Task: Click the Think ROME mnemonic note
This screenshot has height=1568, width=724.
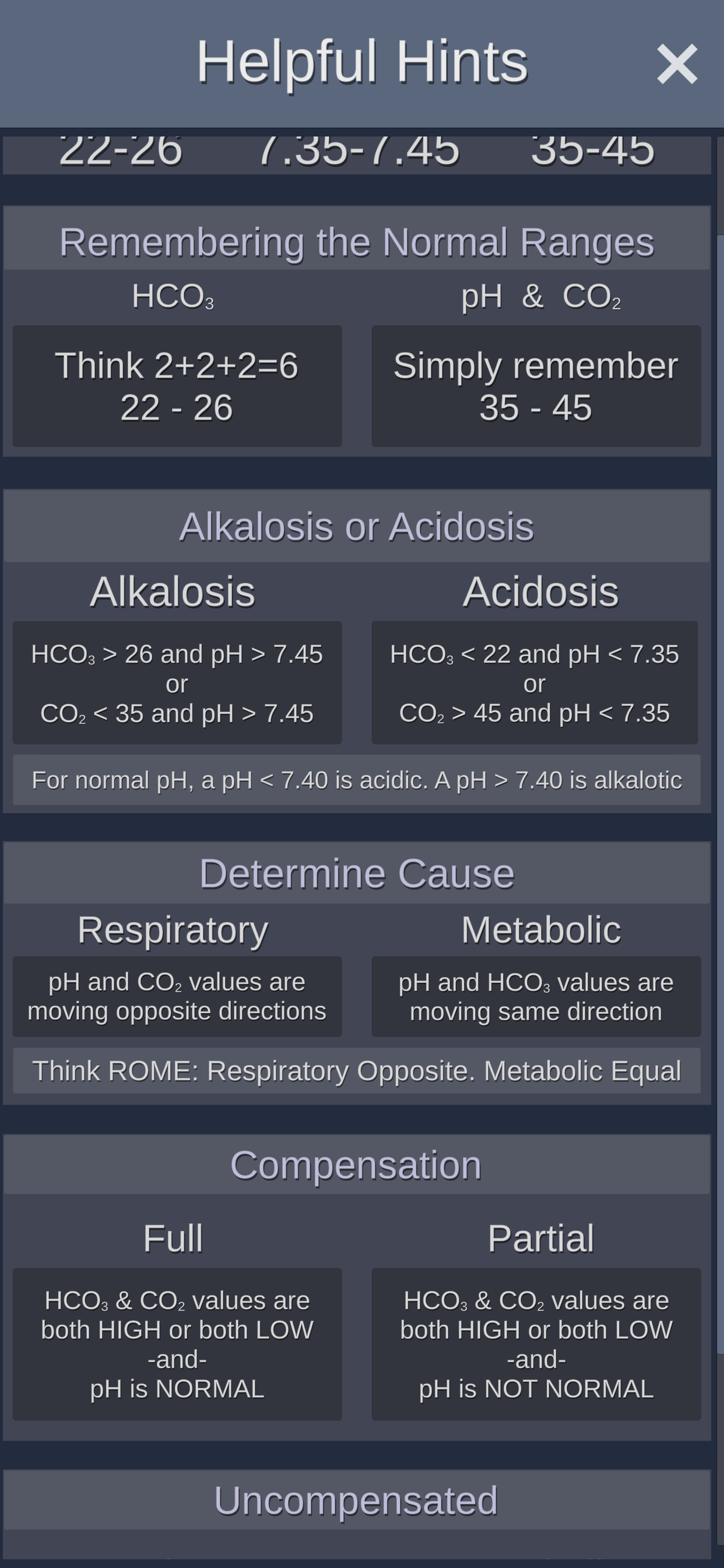Action: pyautogui.click(x=357, y=1070)
